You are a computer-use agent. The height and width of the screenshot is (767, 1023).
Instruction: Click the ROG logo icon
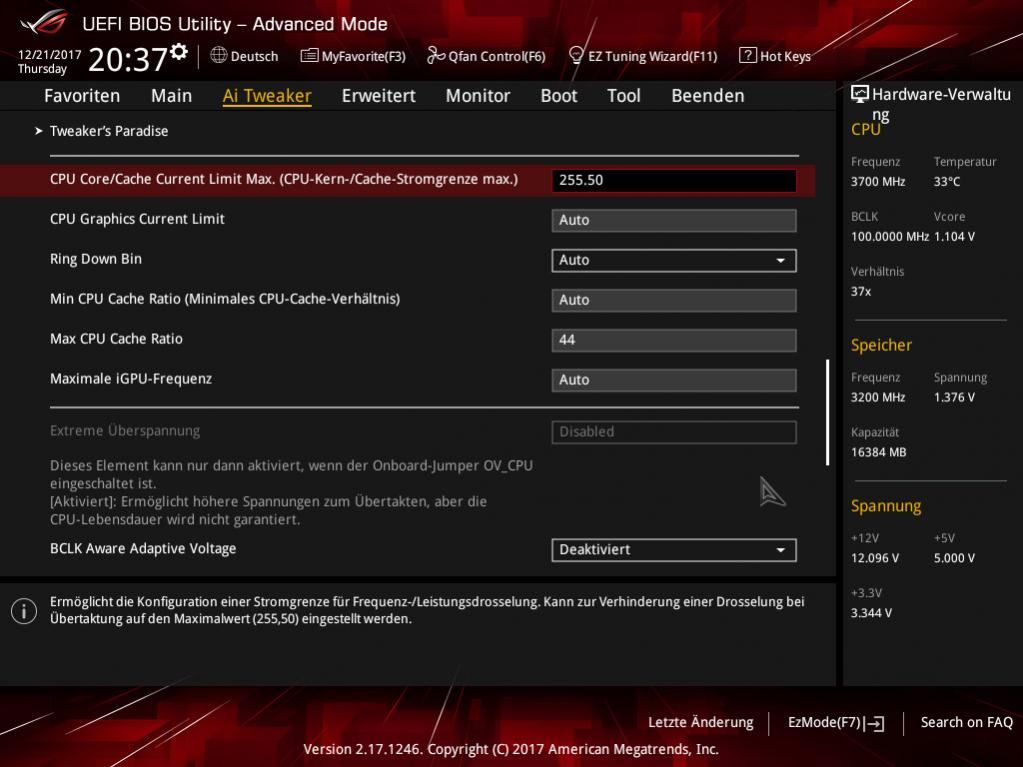pyautogui.click(x=44, y=23)
